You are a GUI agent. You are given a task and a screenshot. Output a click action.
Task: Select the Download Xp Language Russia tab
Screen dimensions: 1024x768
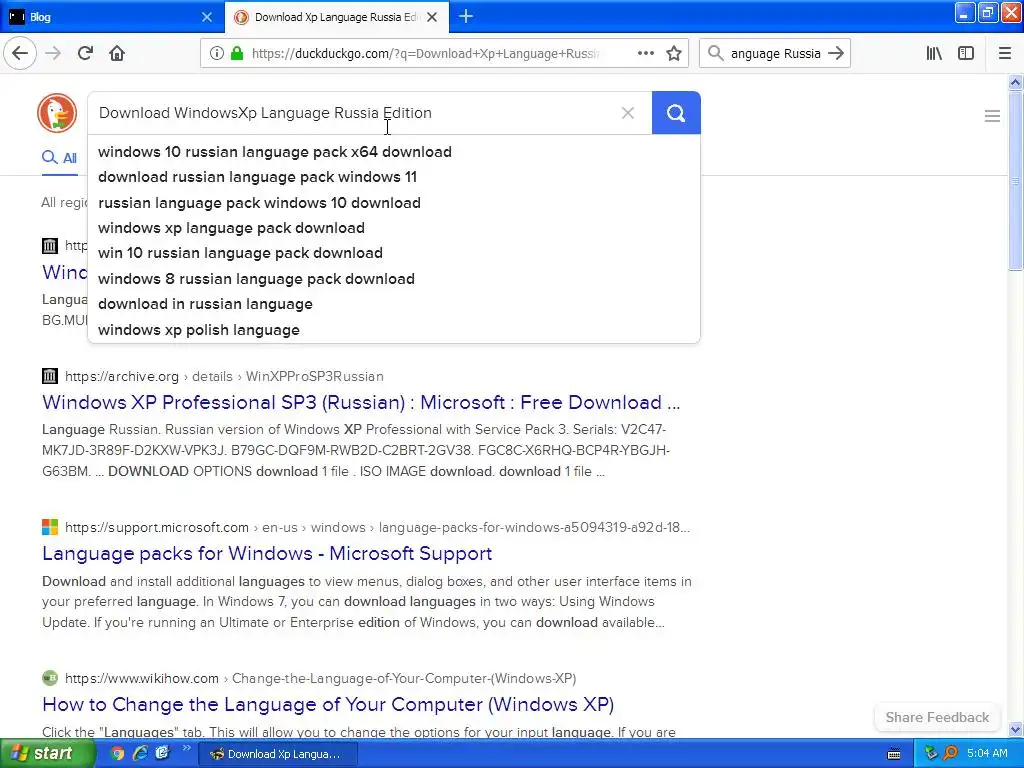click(337, 17)
